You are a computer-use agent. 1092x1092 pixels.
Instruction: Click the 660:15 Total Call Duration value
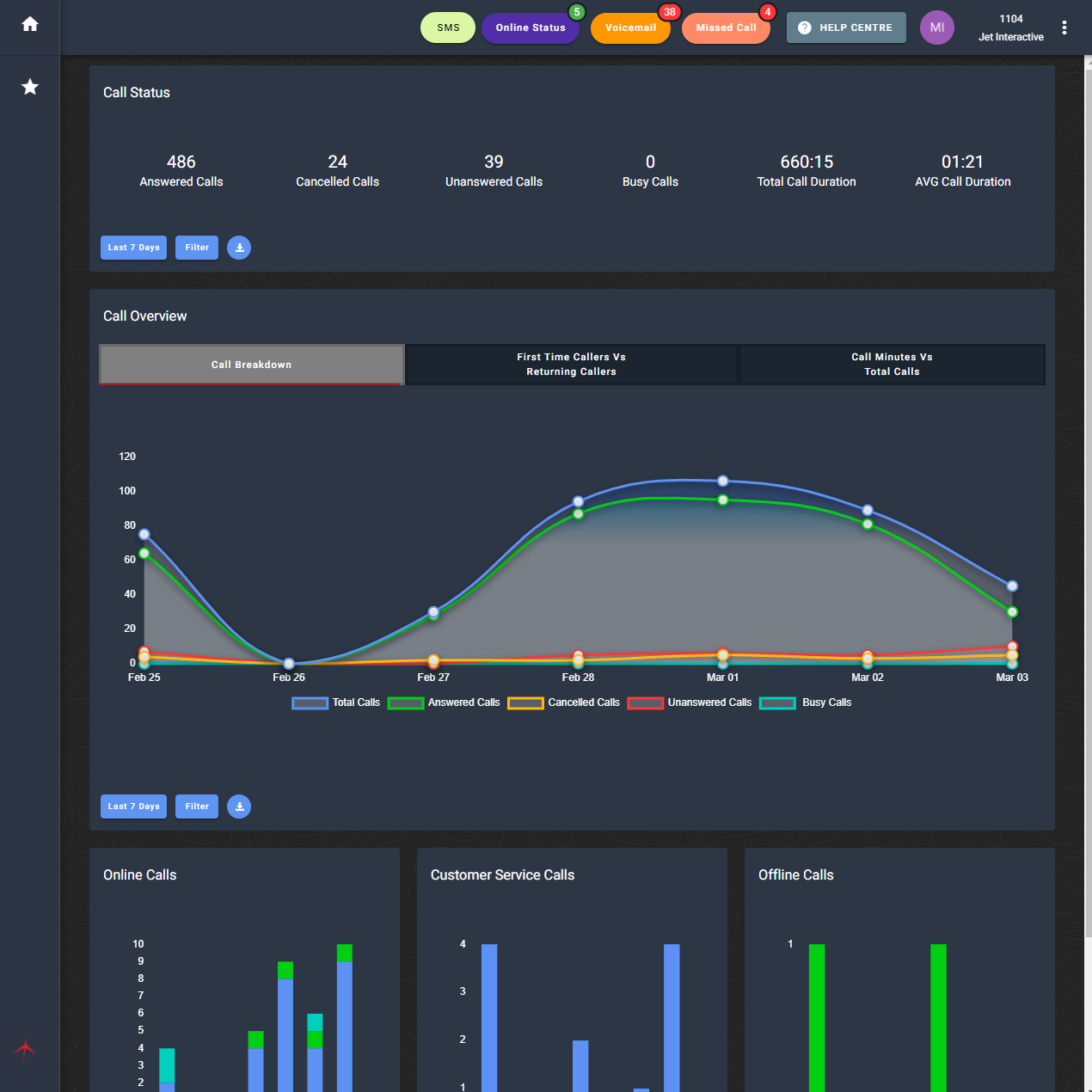[807, 170]
